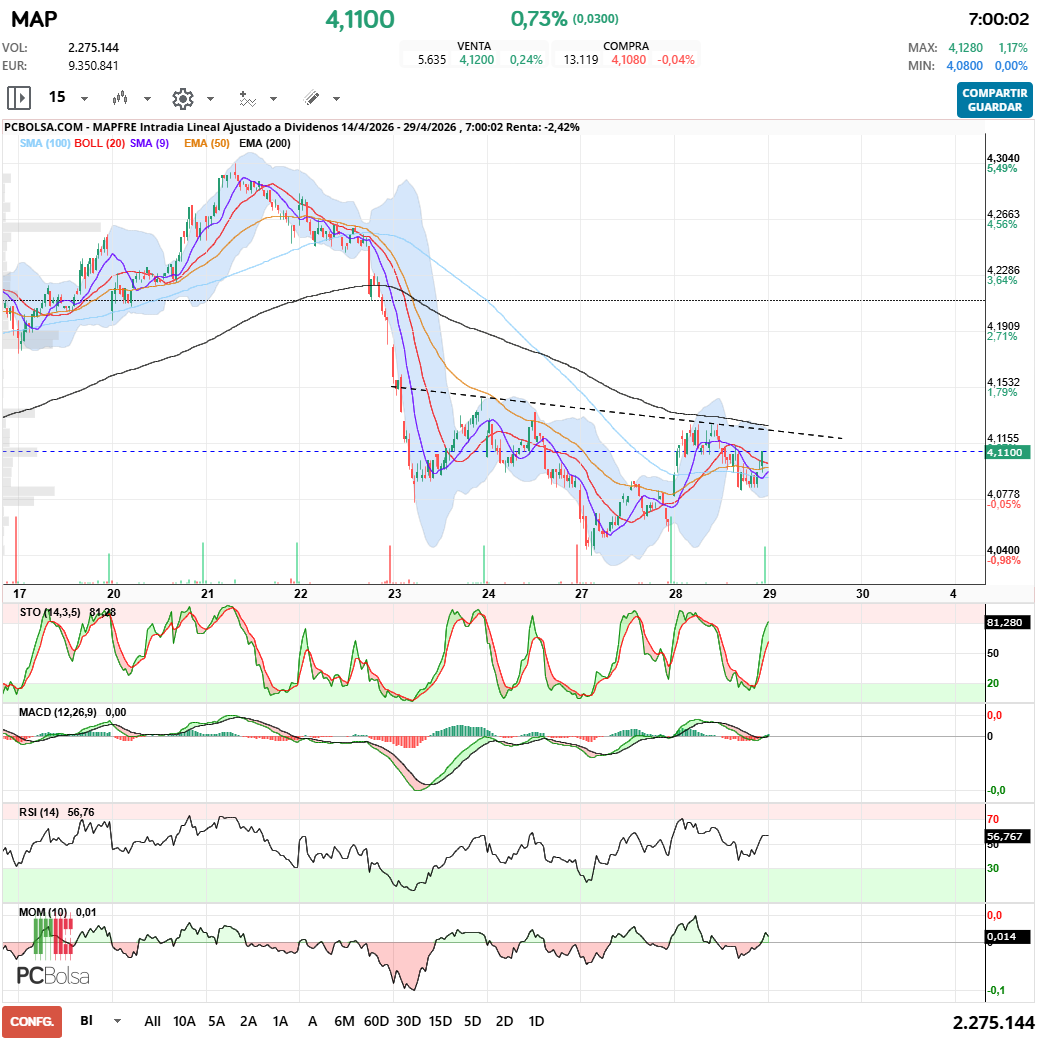Click the 81,280 stochastic value tag
The width and height of the screenshot is (1048, 1043).
click(1008, 622)
